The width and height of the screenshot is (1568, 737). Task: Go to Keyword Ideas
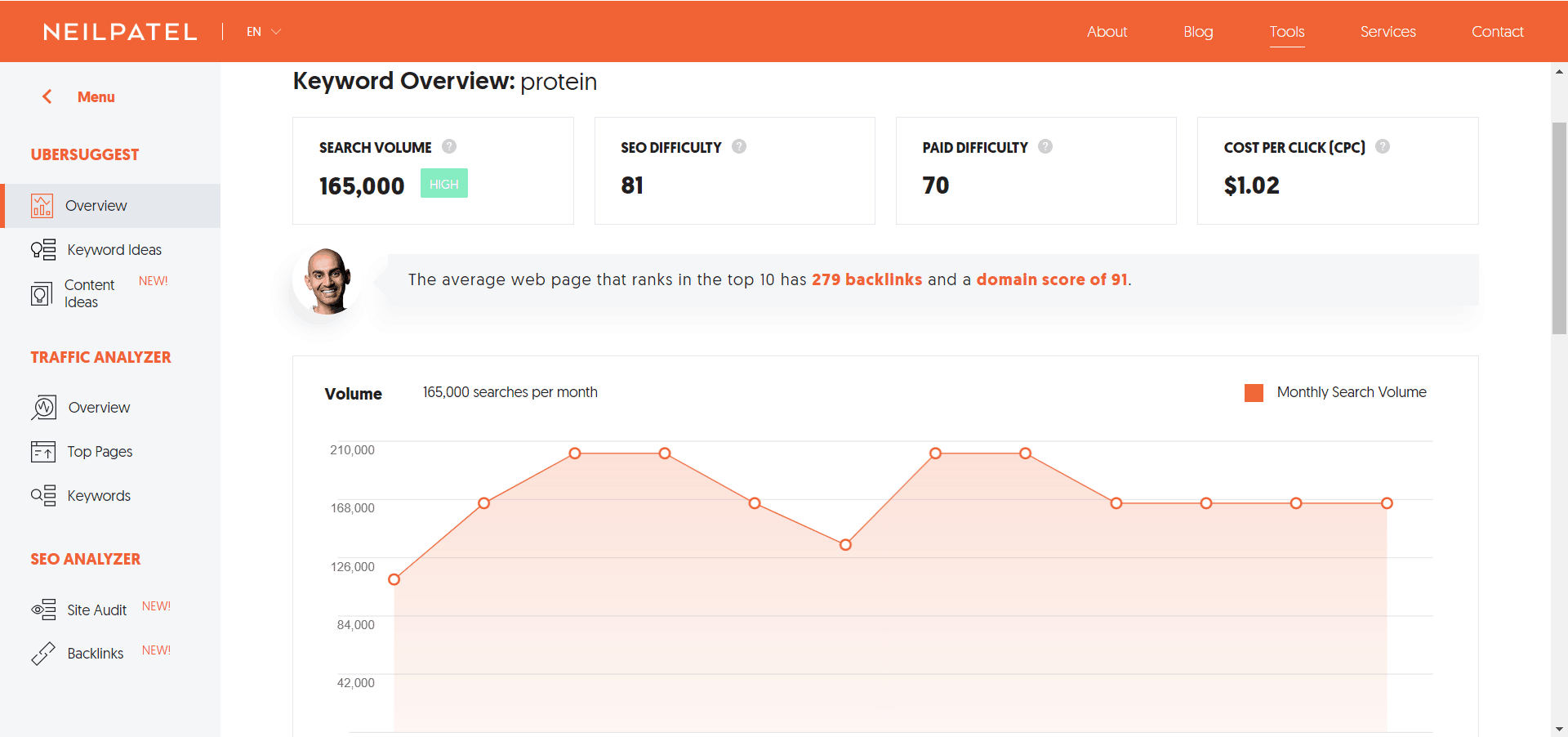click(x=114, y=250)
